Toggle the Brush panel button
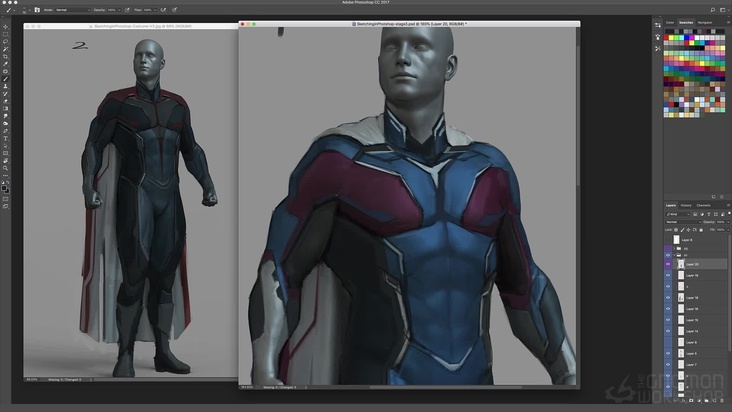This screenshot has width=732, height=412. 37,9
